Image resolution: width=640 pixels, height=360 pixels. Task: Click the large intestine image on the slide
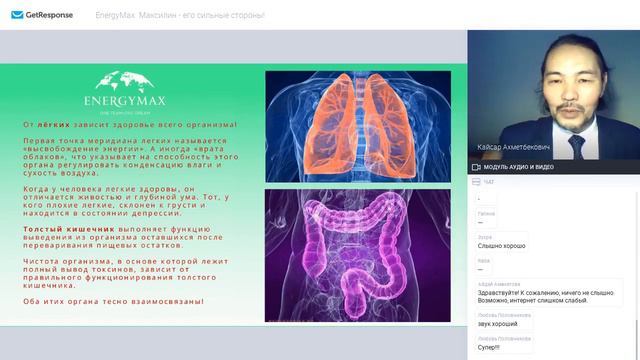point(358,256)
